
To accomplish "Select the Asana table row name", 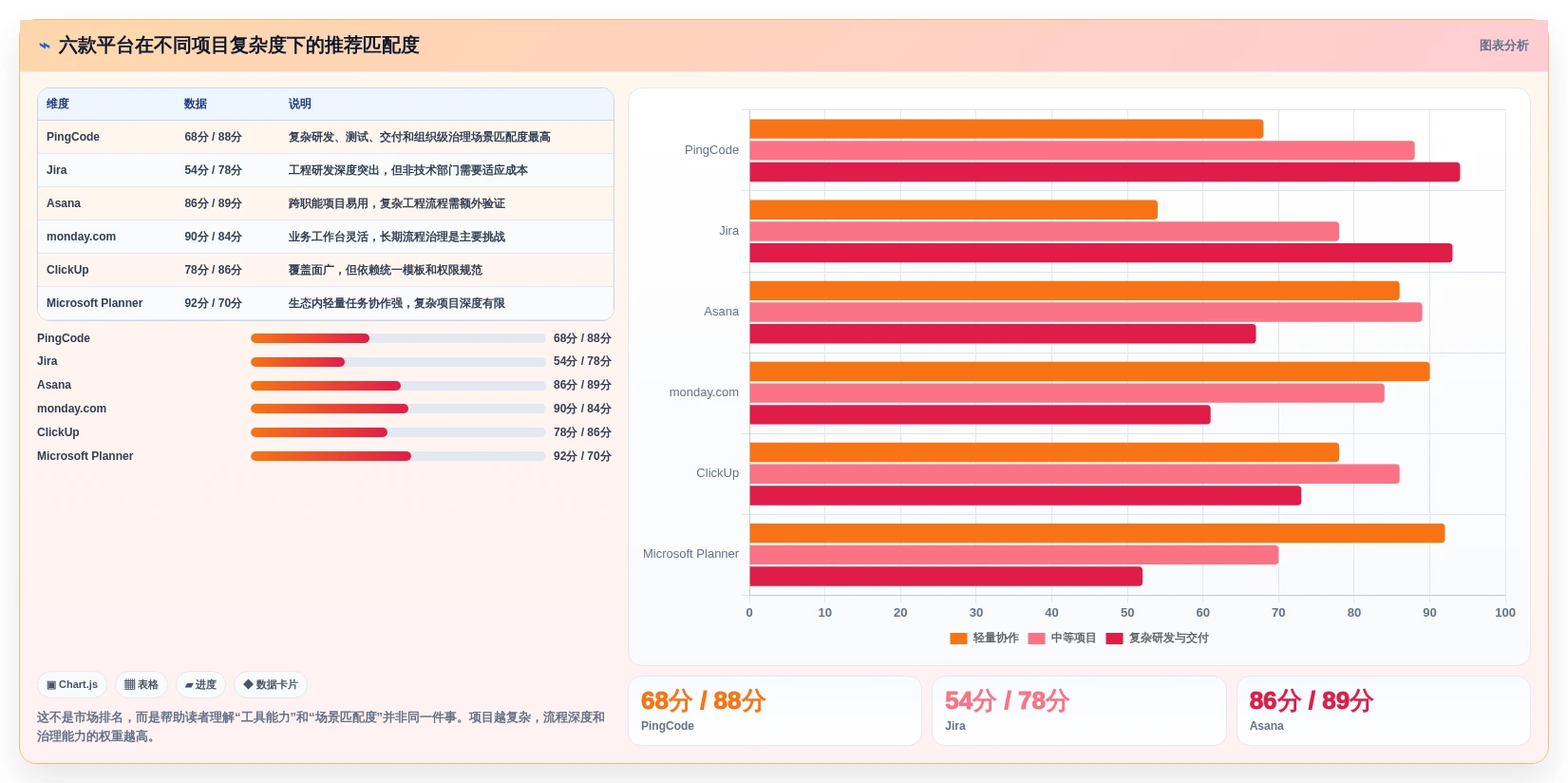I will pos(64,203).
